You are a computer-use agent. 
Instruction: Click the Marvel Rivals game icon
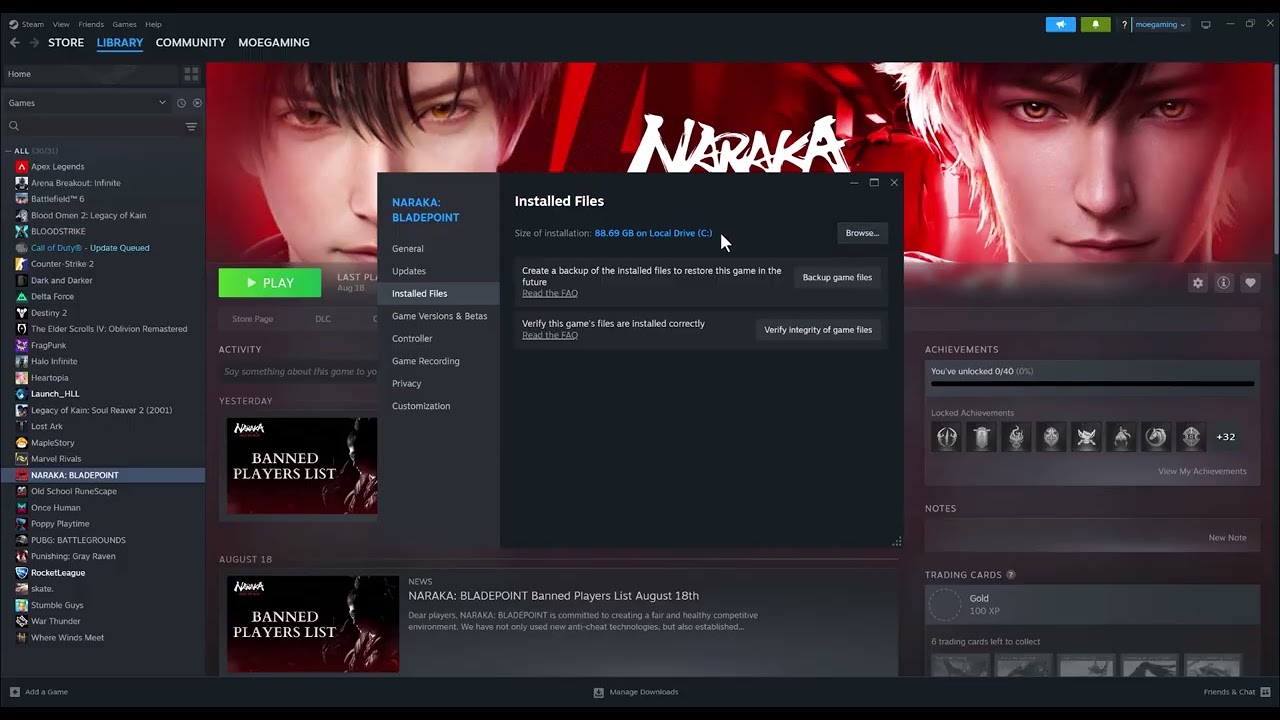click(22, 459)
